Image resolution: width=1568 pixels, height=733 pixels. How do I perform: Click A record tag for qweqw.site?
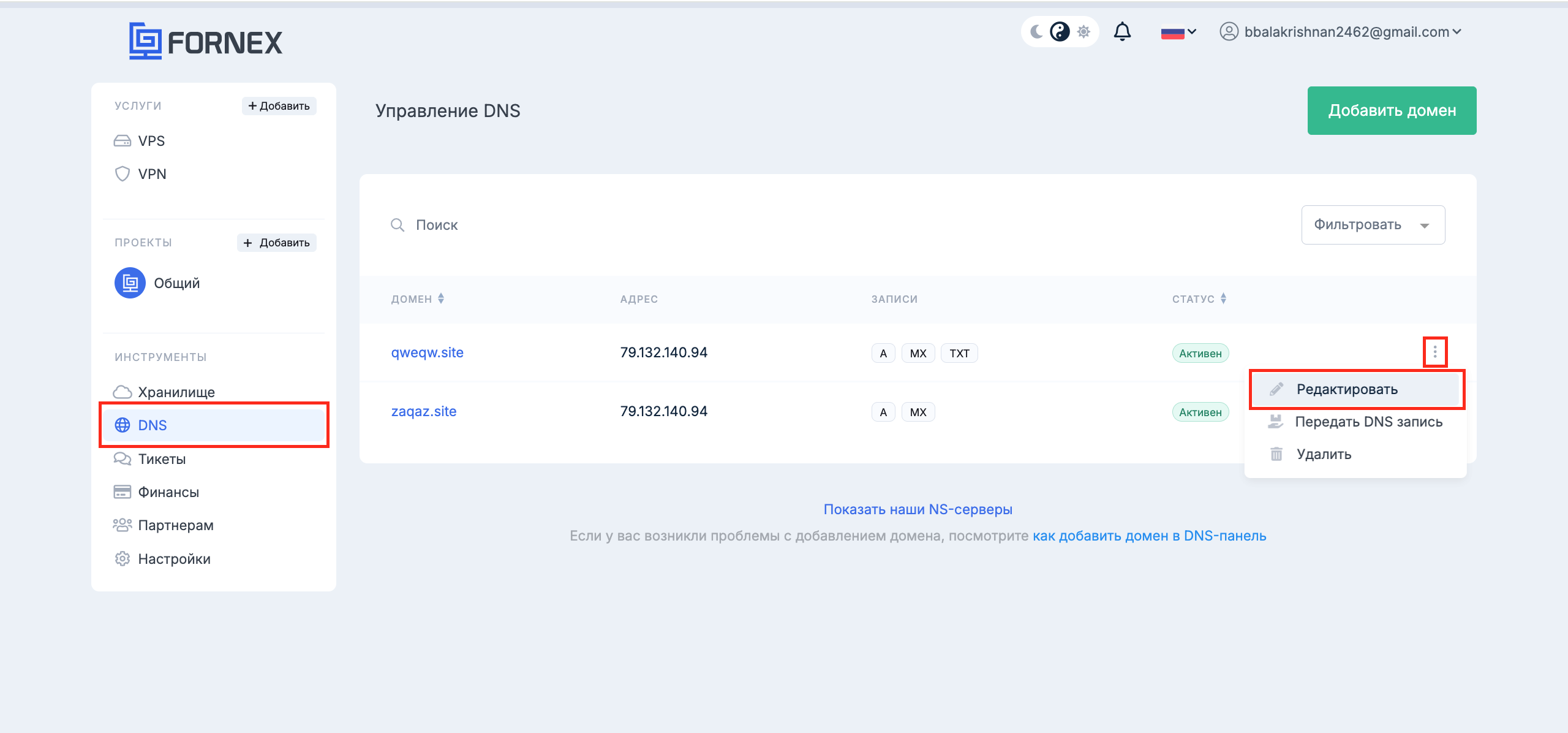click(883, 353)
